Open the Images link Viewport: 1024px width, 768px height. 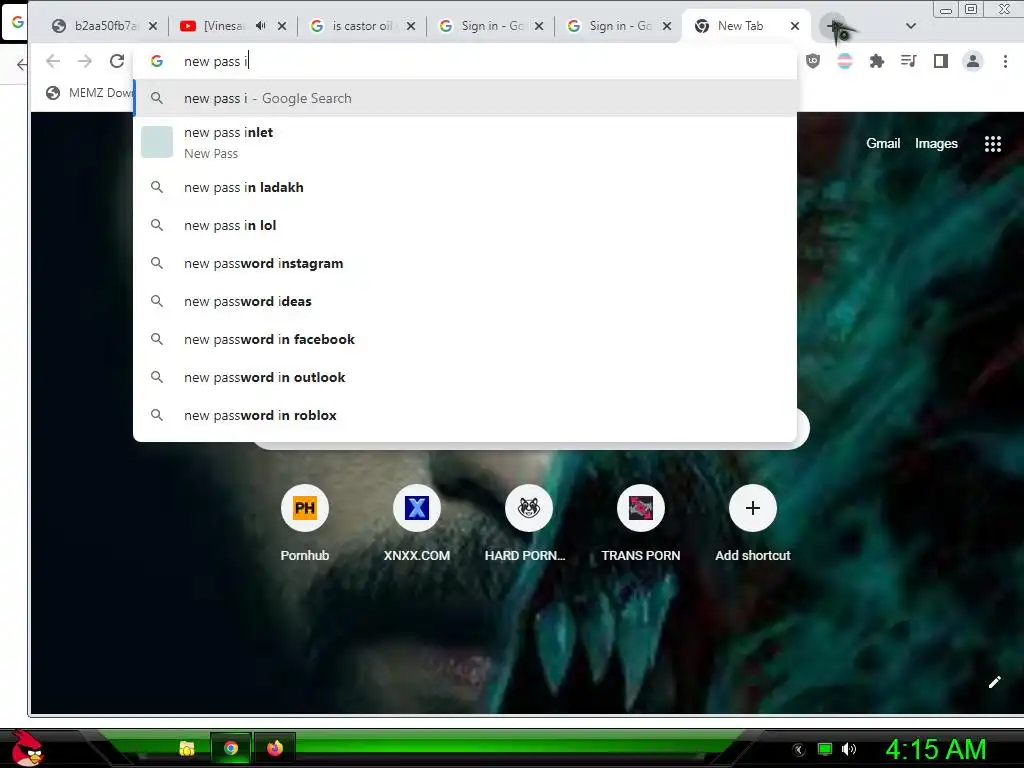pyautogui.click(x=936, y=144)
